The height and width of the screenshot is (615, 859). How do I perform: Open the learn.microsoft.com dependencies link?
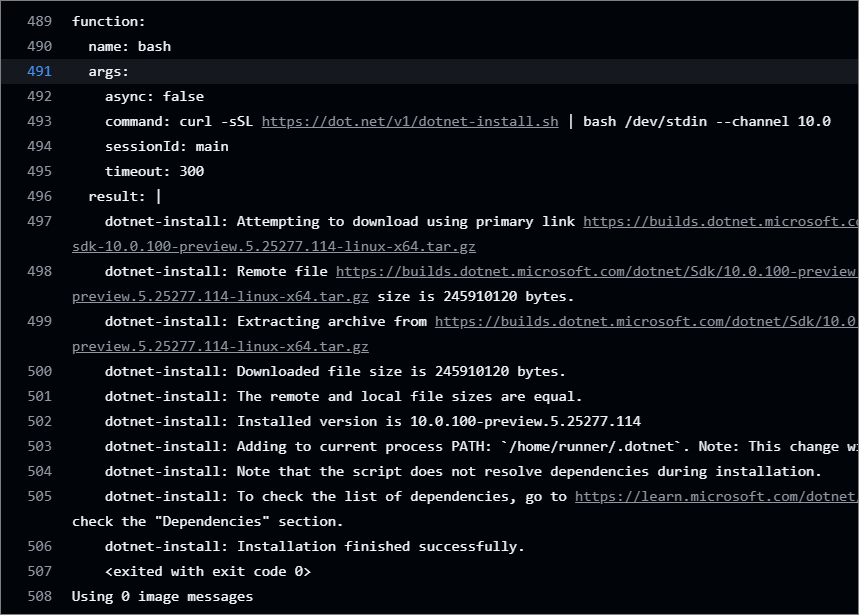717,496
